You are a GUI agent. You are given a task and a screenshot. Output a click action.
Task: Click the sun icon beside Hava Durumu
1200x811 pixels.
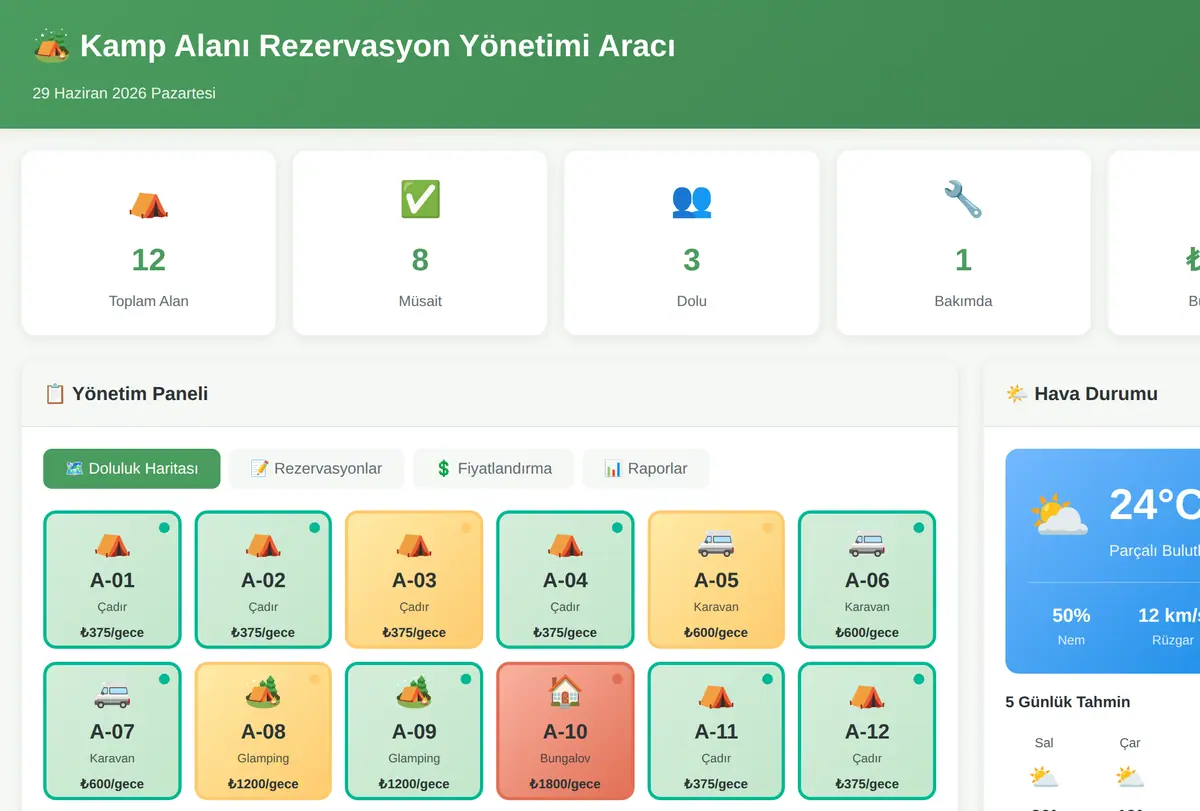click(x=1017, y=393)
